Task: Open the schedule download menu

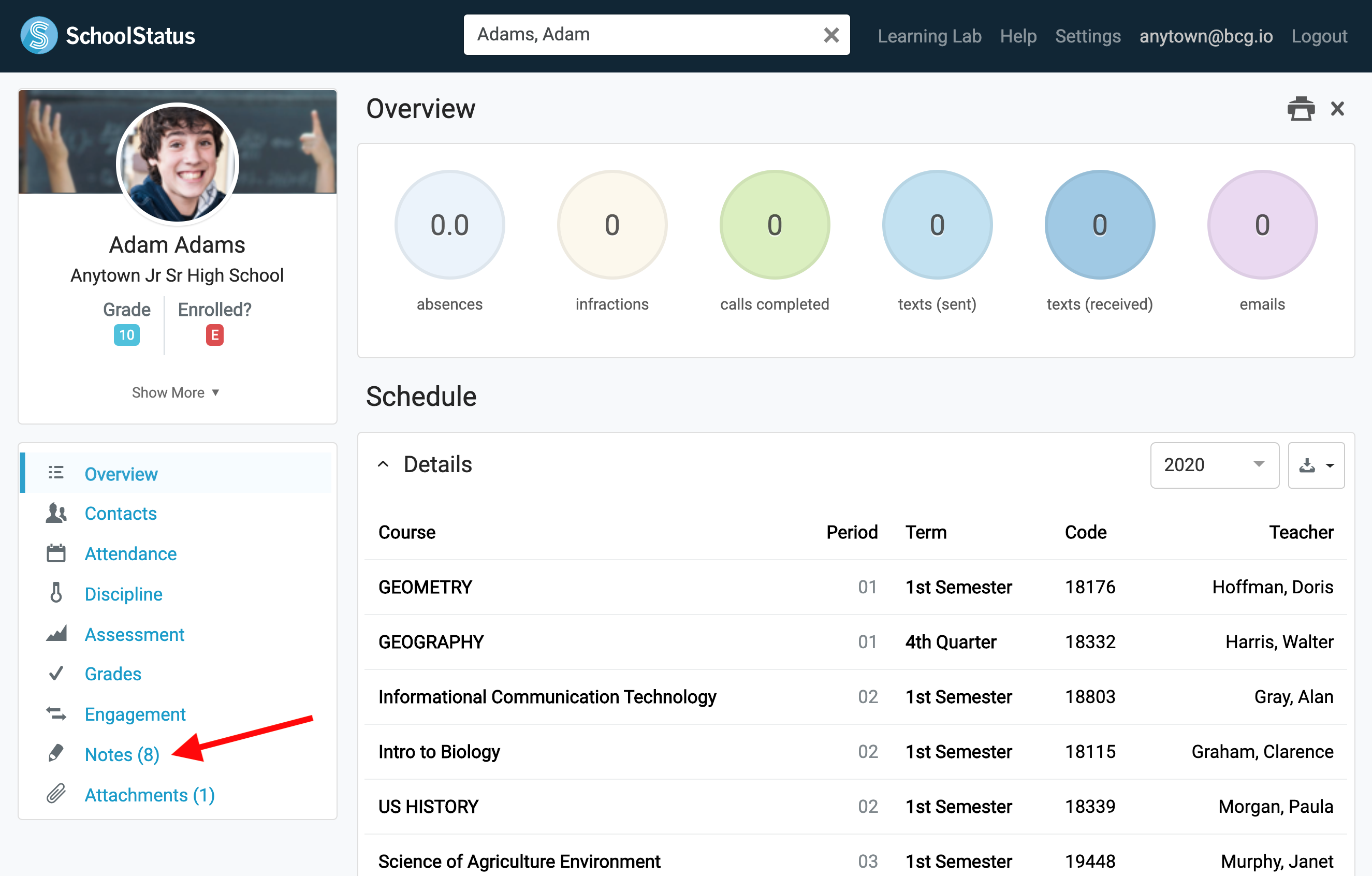Action: pyautogui.click(x=1316, y=465)
